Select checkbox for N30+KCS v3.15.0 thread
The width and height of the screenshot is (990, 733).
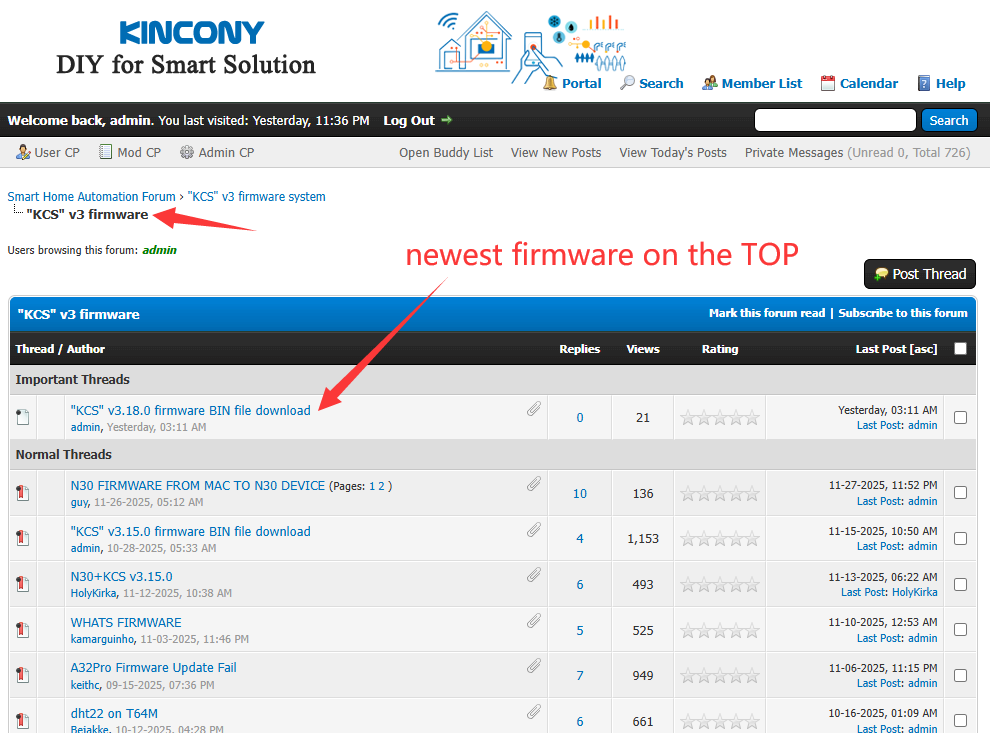tap(960, 584)
